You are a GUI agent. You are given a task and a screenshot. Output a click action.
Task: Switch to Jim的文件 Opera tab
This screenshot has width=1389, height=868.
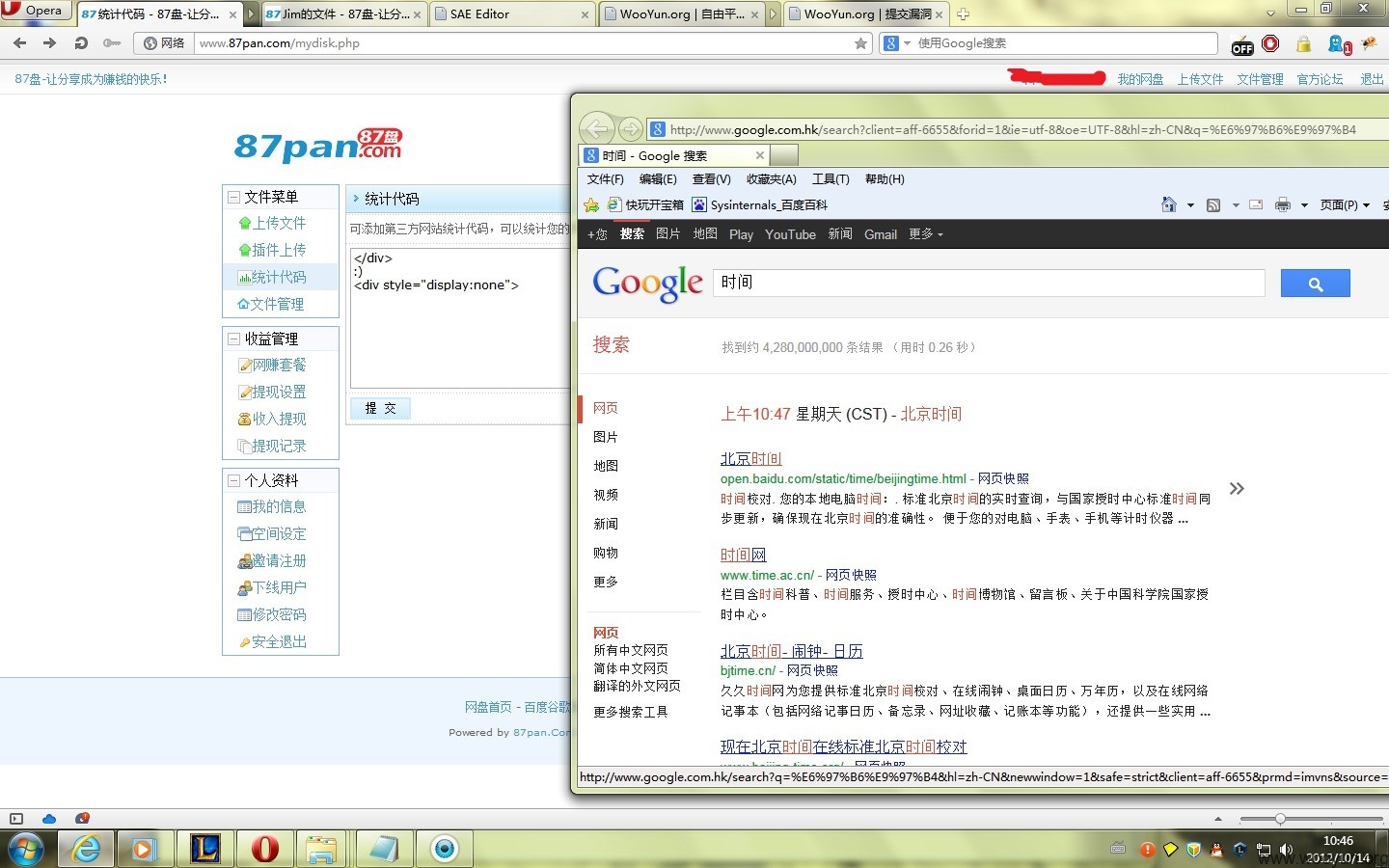(x=343, y=14)
